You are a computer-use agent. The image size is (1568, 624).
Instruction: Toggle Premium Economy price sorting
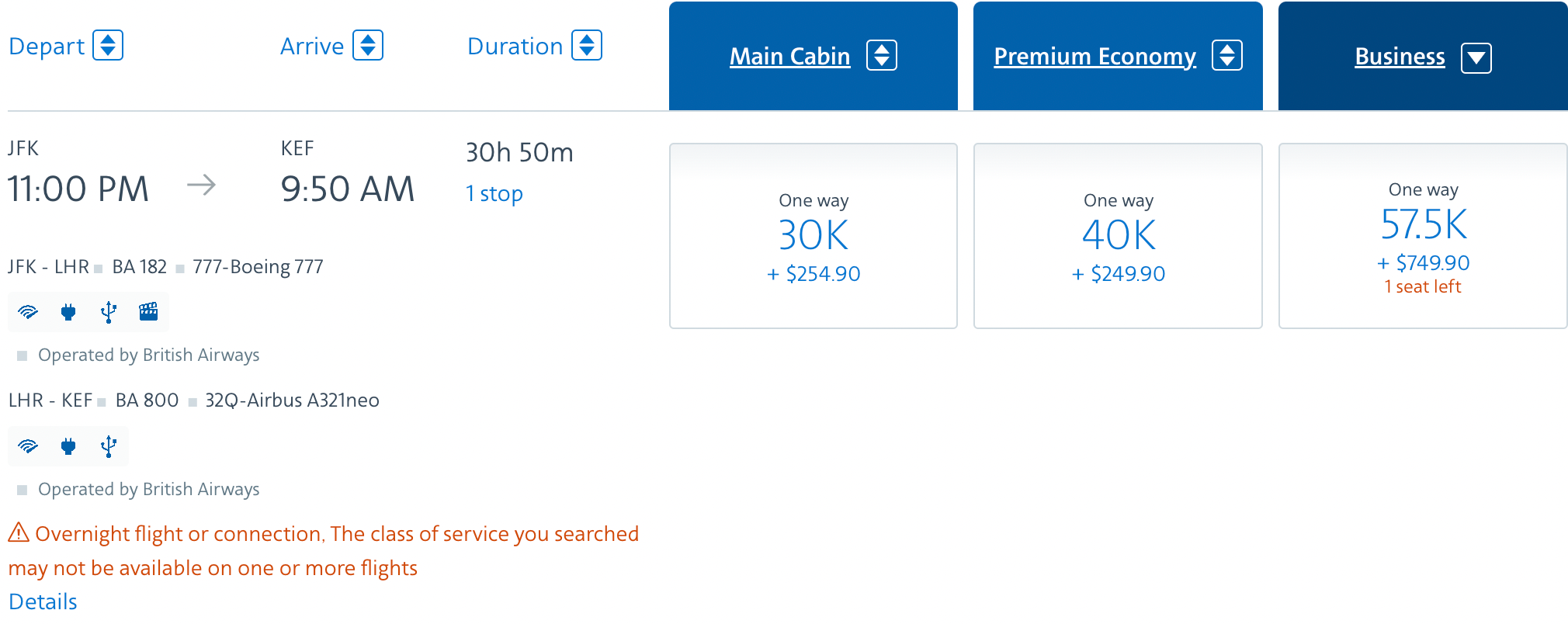pos(1227,56)
